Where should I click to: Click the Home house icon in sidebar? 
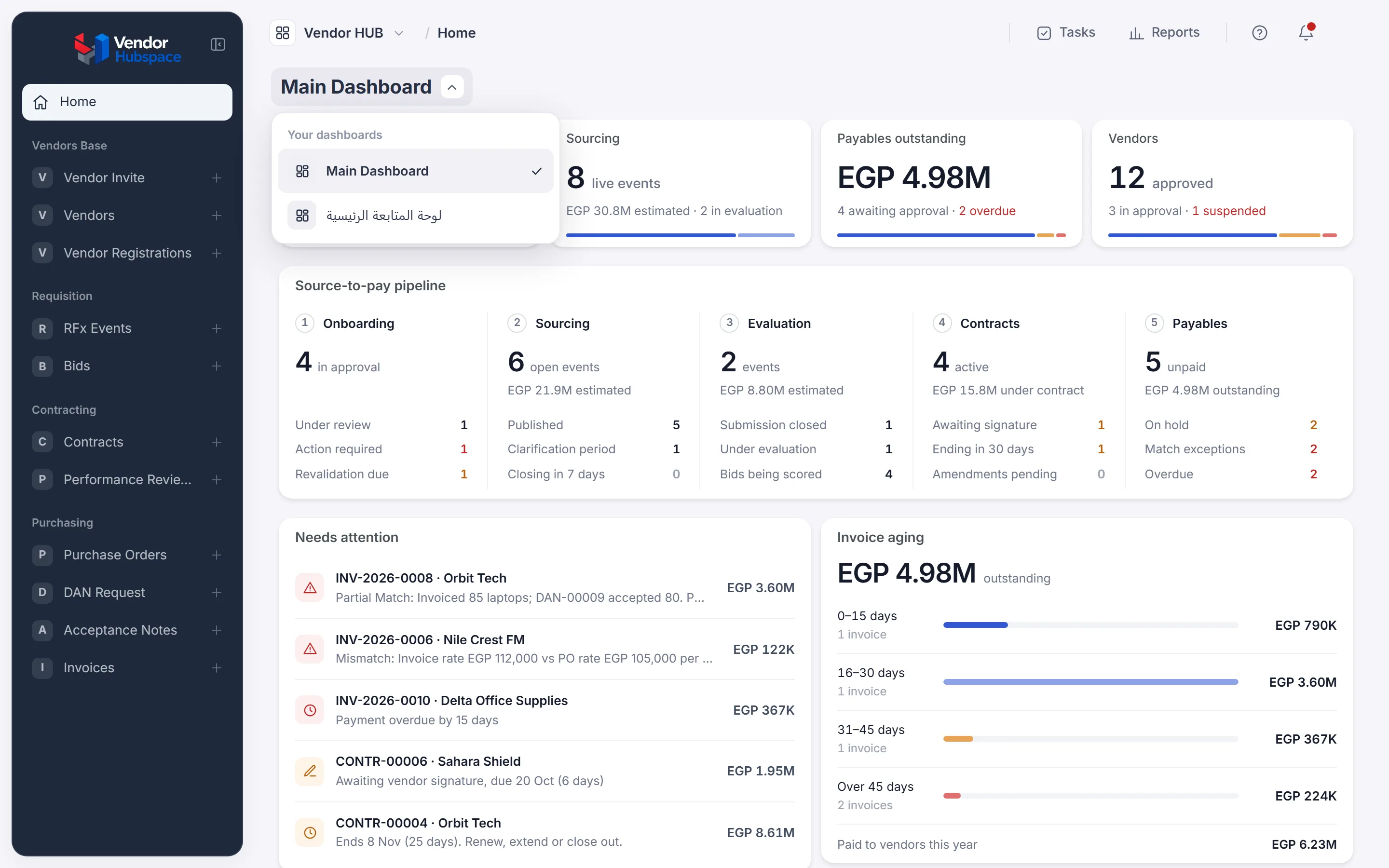tap(41, 102)
